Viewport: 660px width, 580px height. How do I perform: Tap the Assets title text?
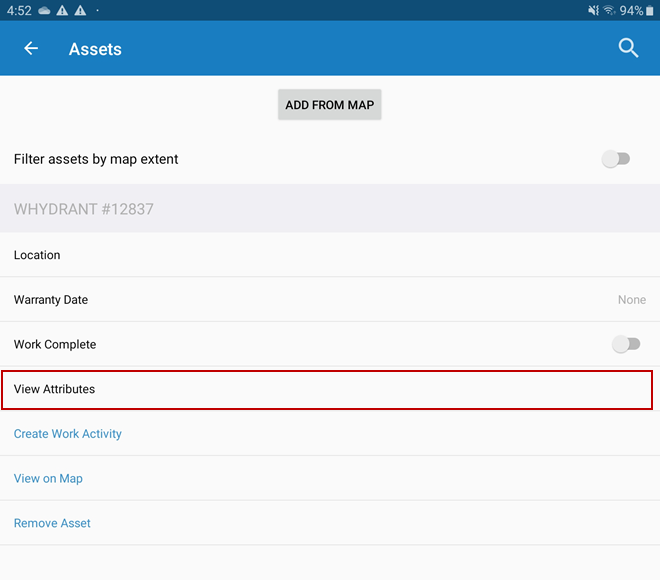(95, 49)
